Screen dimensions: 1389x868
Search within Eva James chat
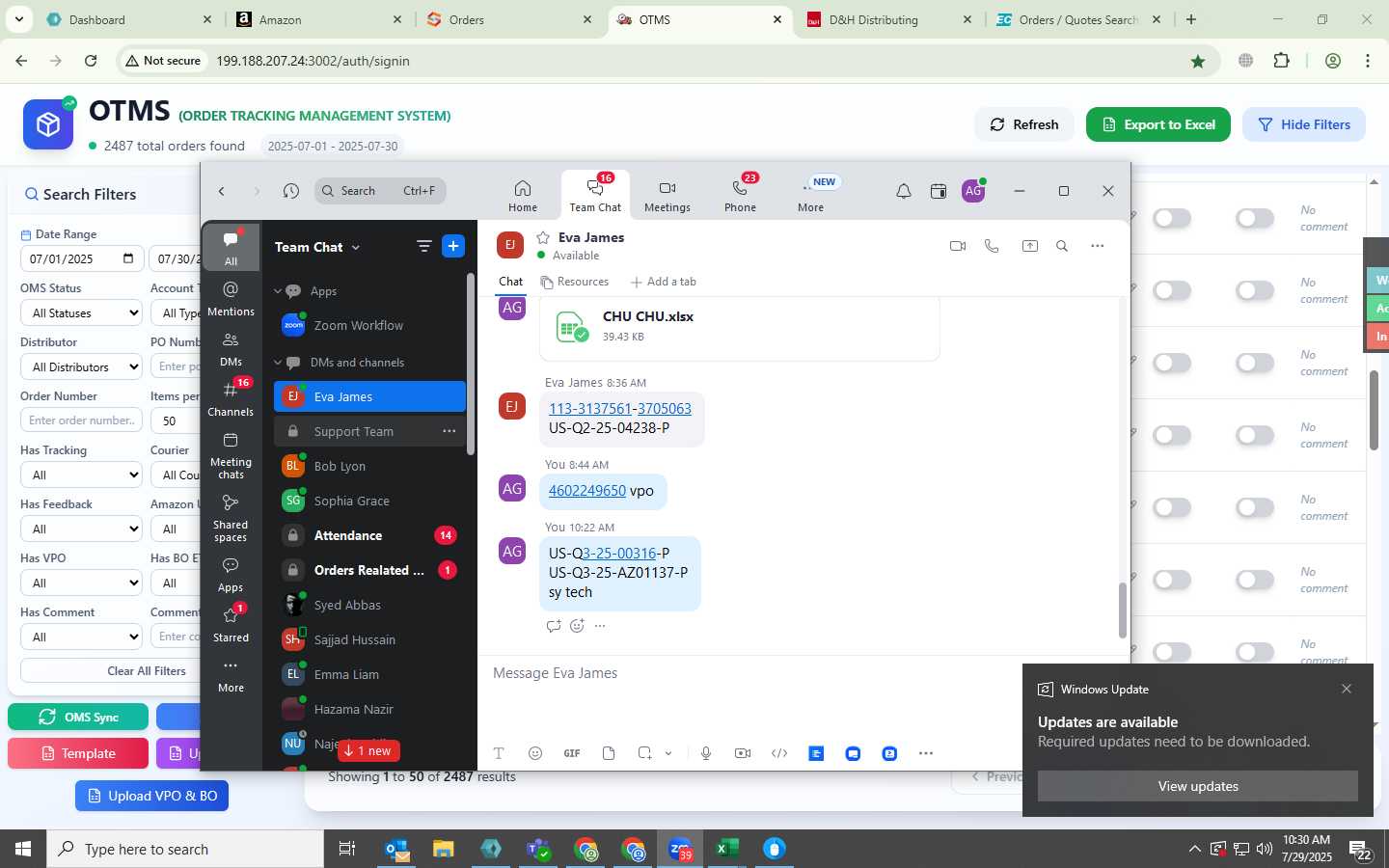coord(1062,246)
